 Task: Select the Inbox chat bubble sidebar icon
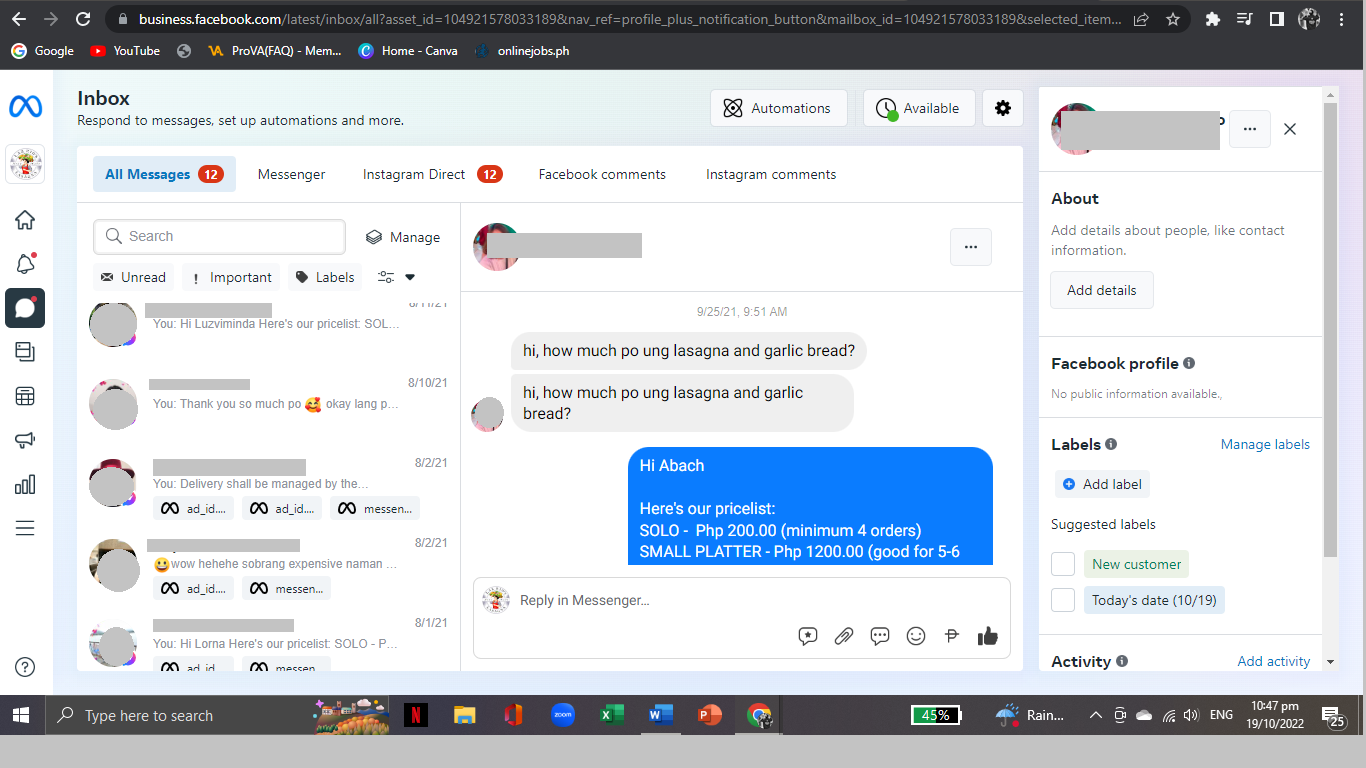(x=25, y=308)
